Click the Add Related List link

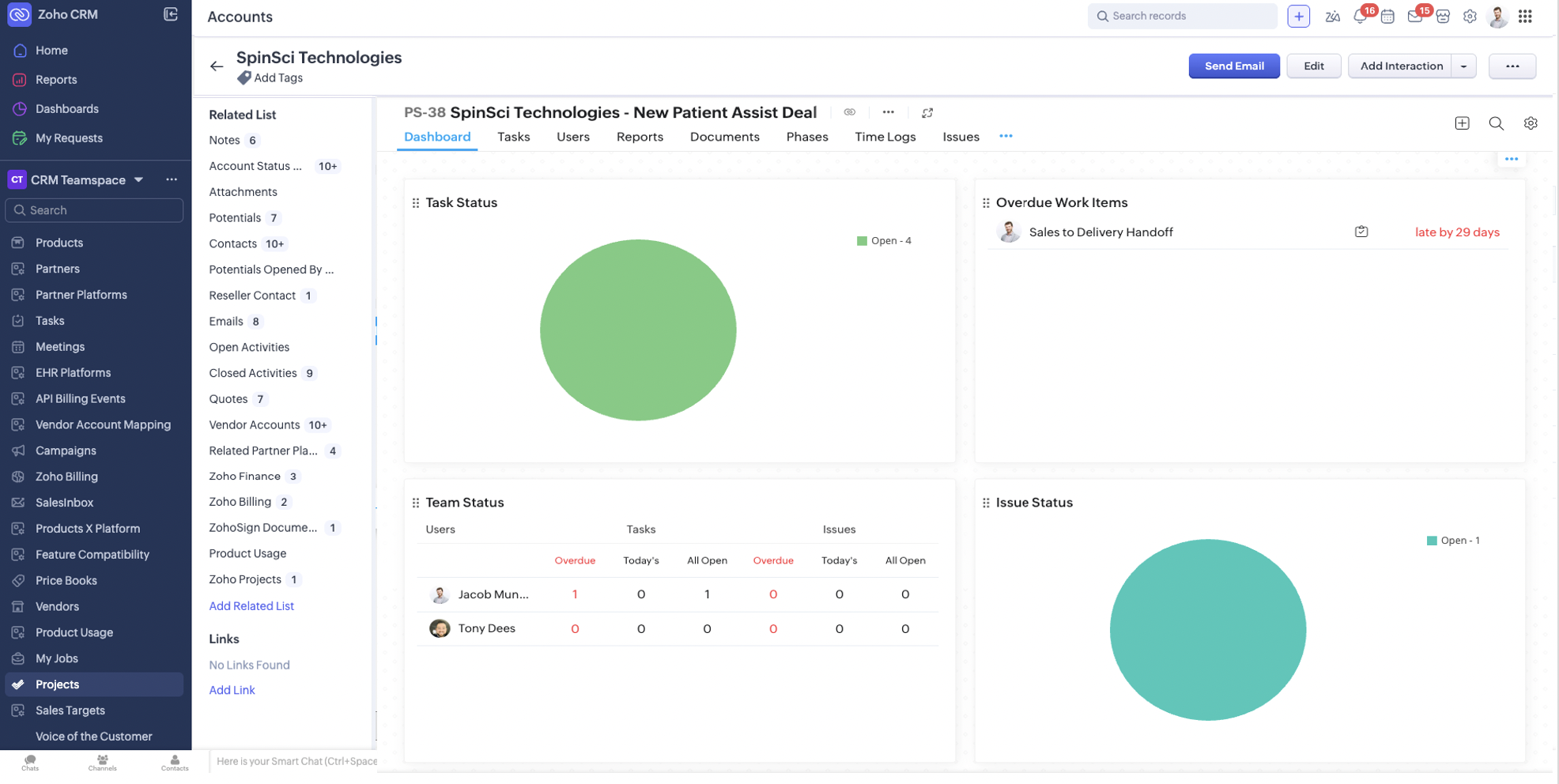coord(251,606)
